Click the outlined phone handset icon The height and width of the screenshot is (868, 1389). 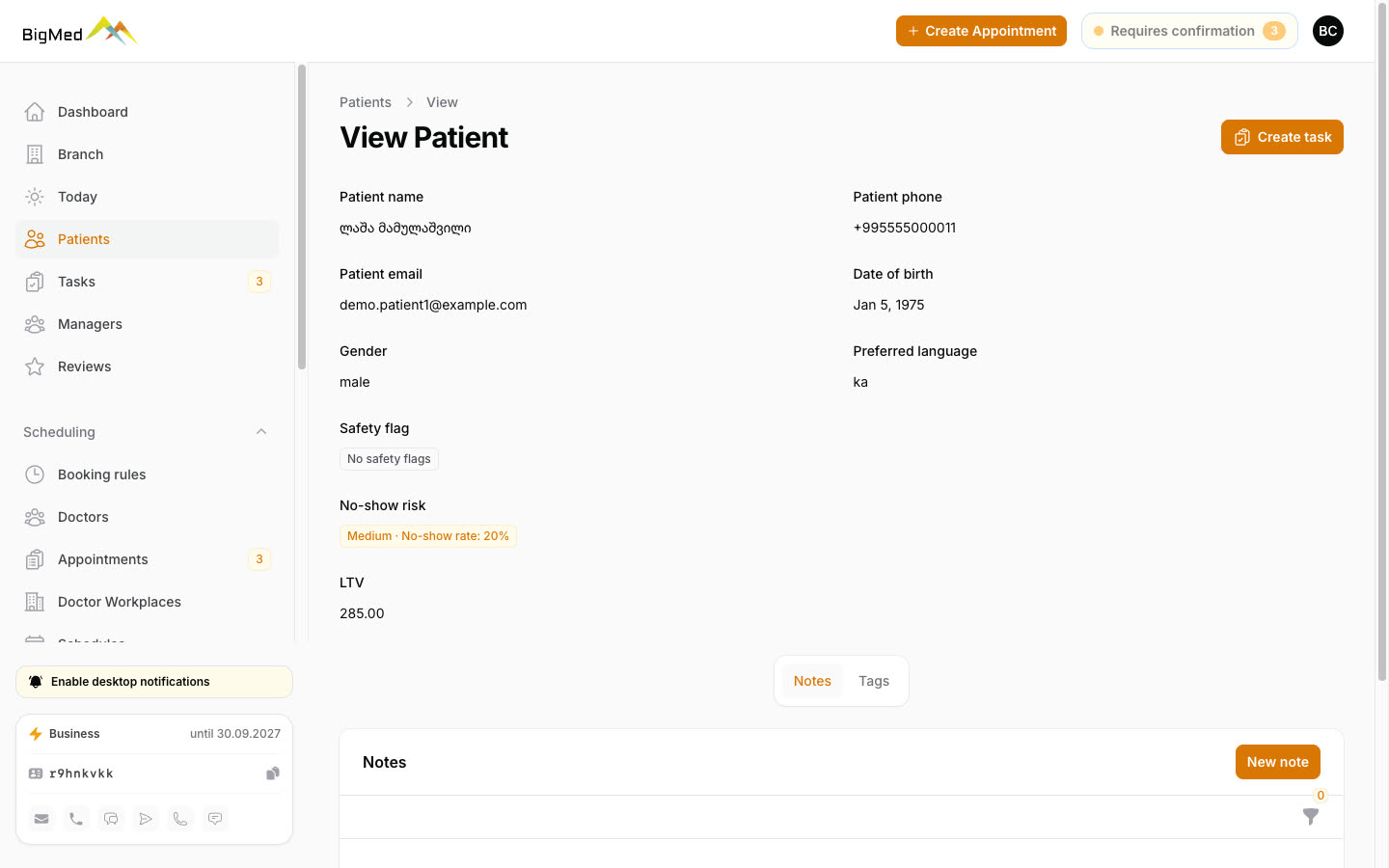tap(180, 819)
